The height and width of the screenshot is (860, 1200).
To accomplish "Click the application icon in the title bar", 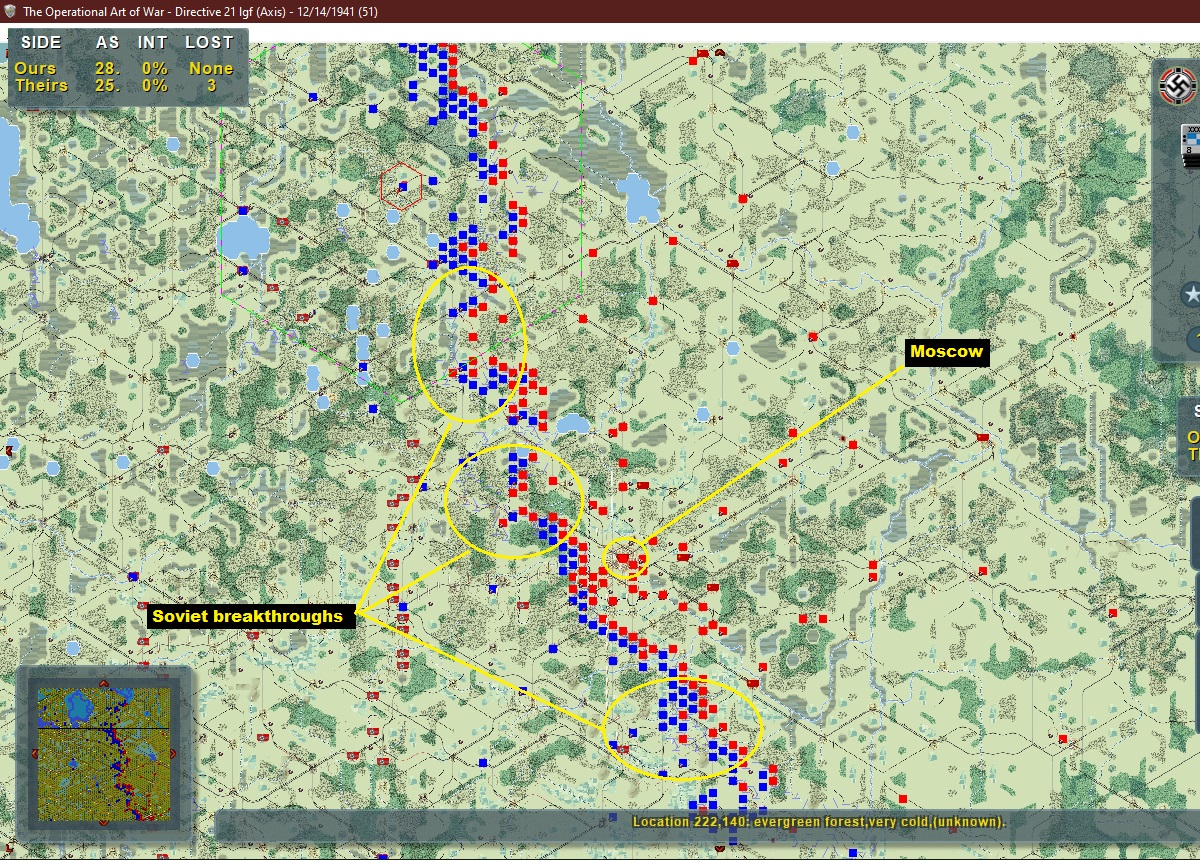I will click(10, 11).
